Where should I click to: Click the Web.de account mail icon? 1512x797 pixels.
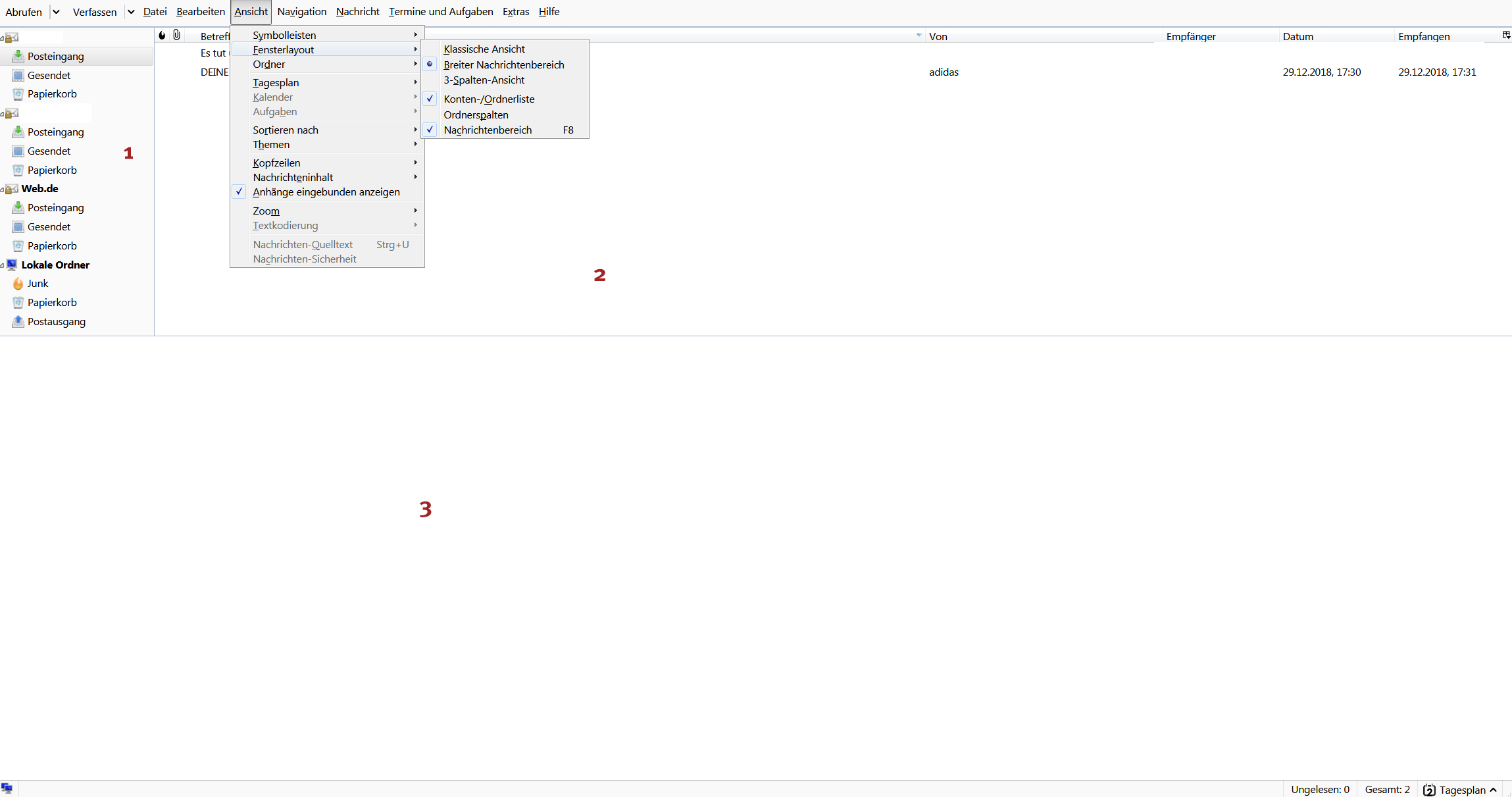tap(12, 189)
